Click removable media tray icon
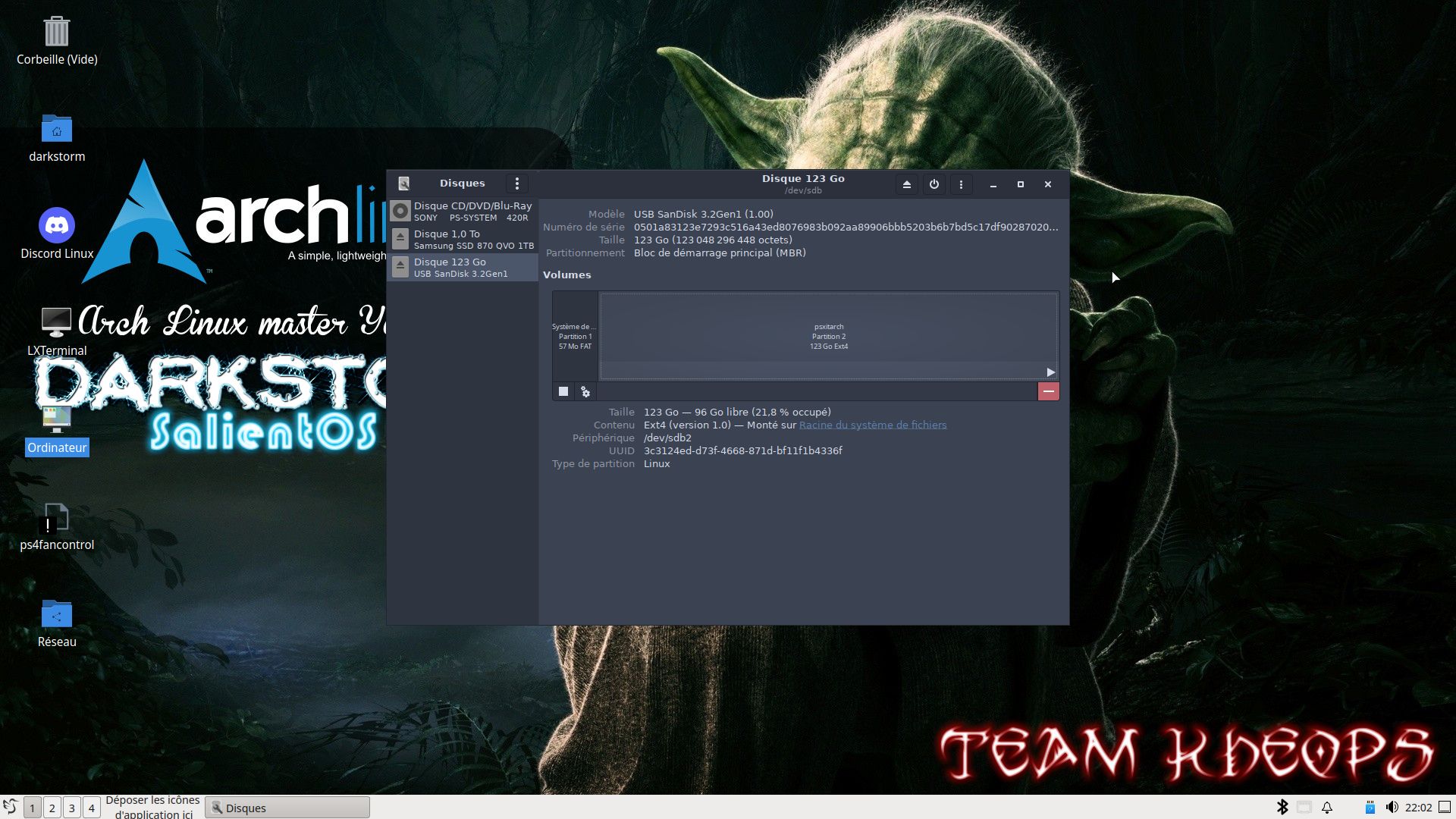 tap(1370, 808)
